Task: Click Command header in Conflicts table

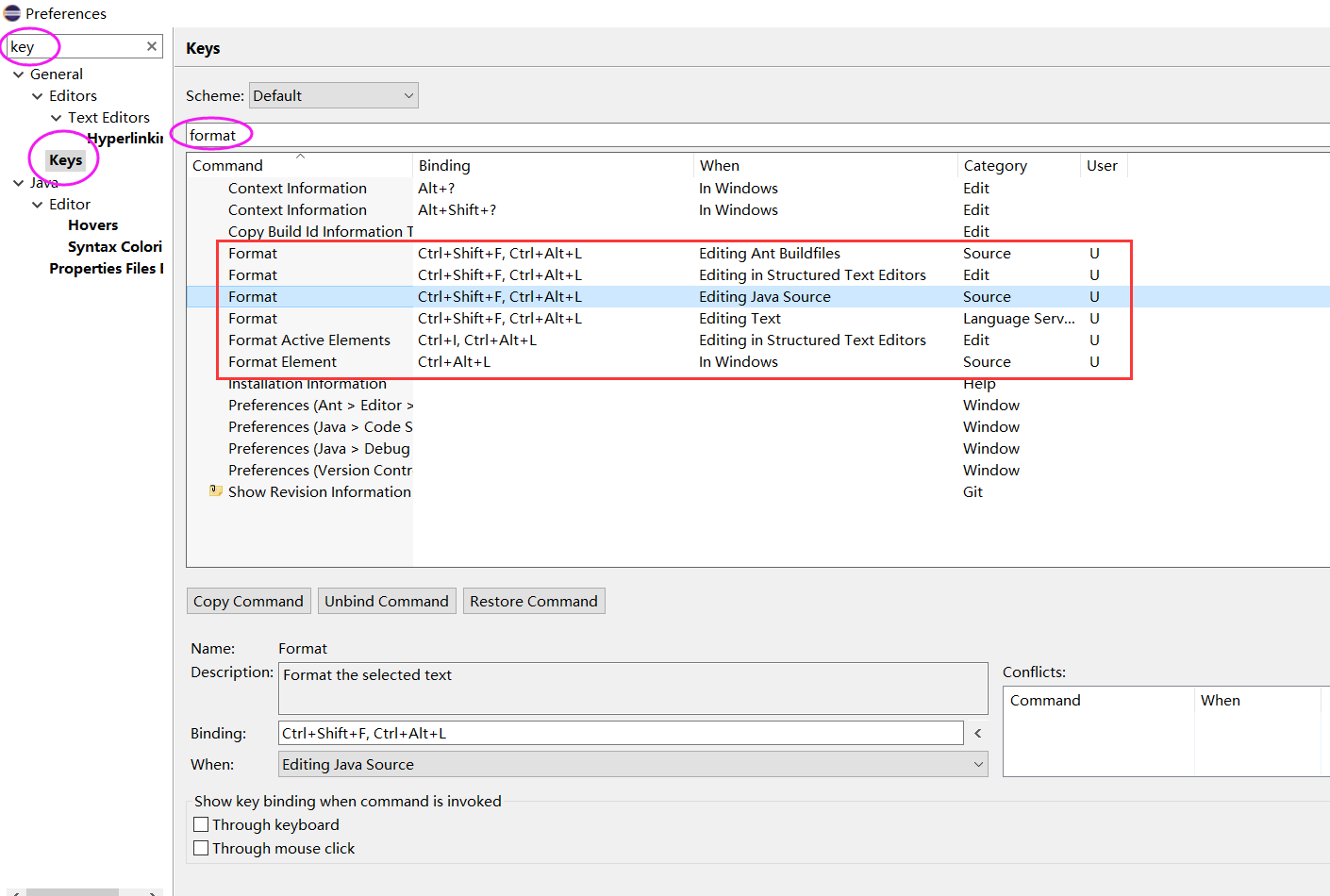Action: 1099,700
